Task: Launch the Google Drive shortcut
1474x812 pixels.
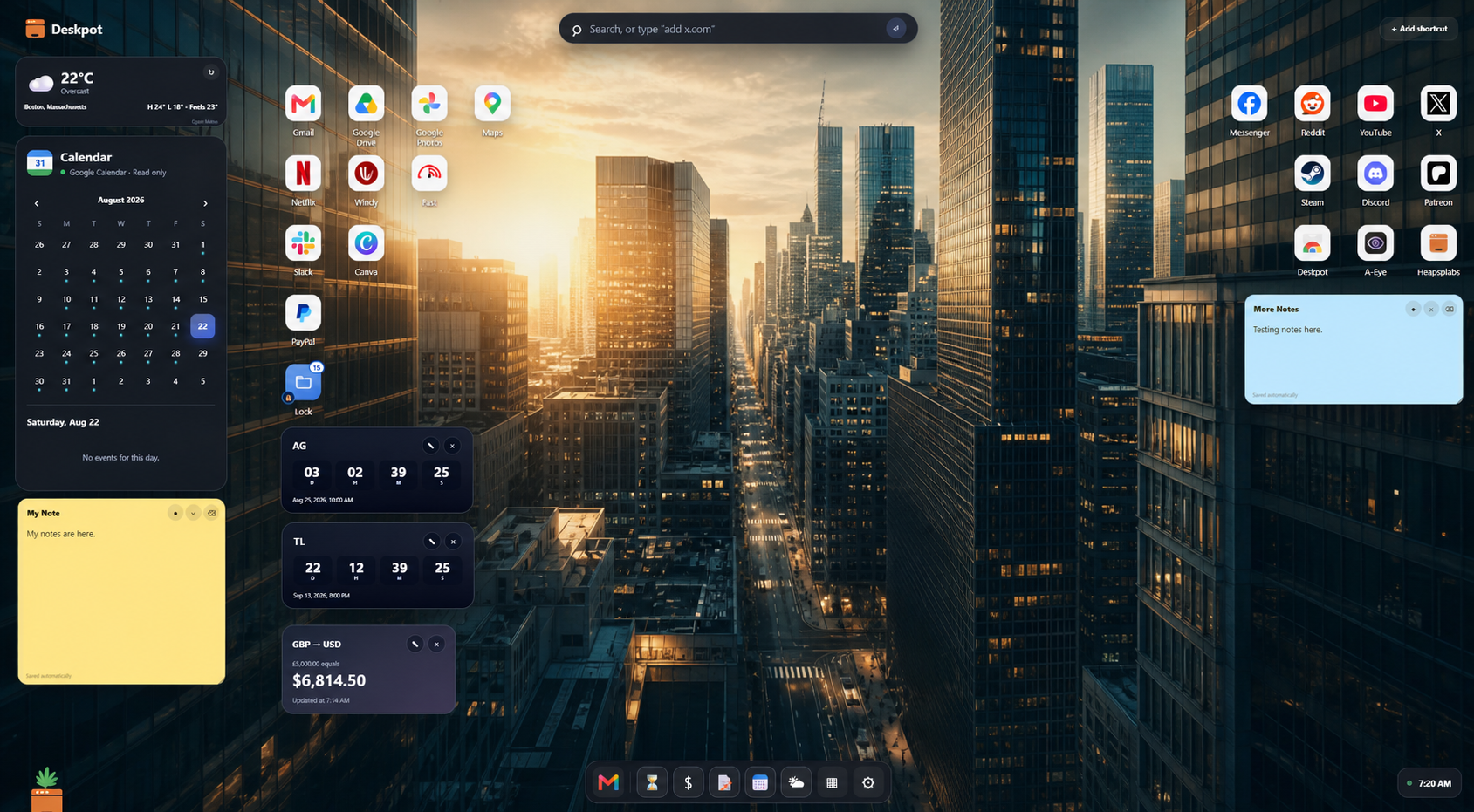Action: (x=366, y=104)
